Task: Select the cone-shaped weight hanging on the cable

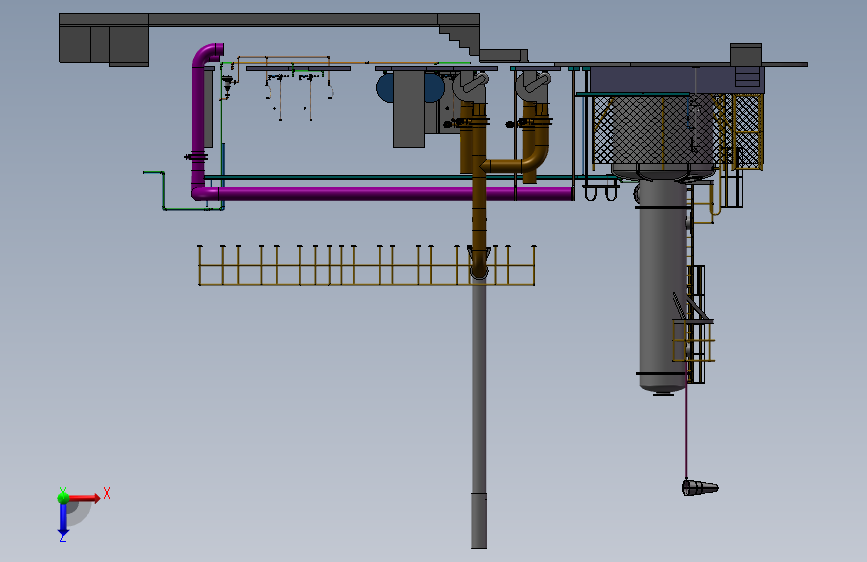Action: (x=699, y=488)
